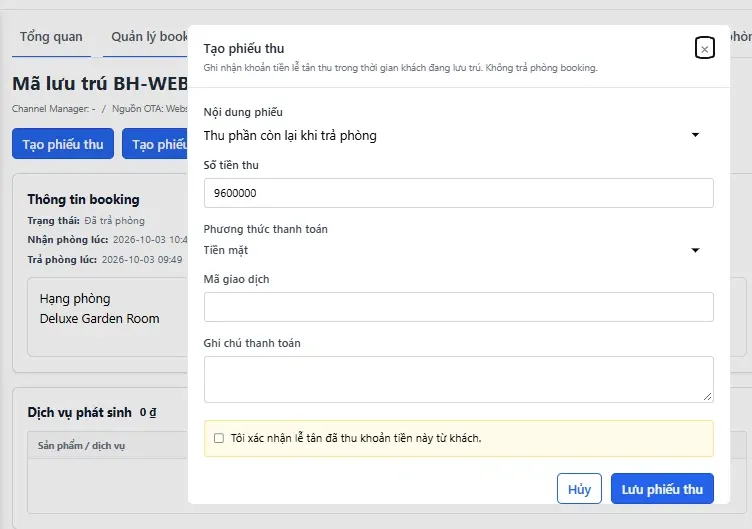Image resolution: width=752 pixels, height=529 pixels.
Task: Click the Mã lưu trú booking code title
Action: point(100,84)
